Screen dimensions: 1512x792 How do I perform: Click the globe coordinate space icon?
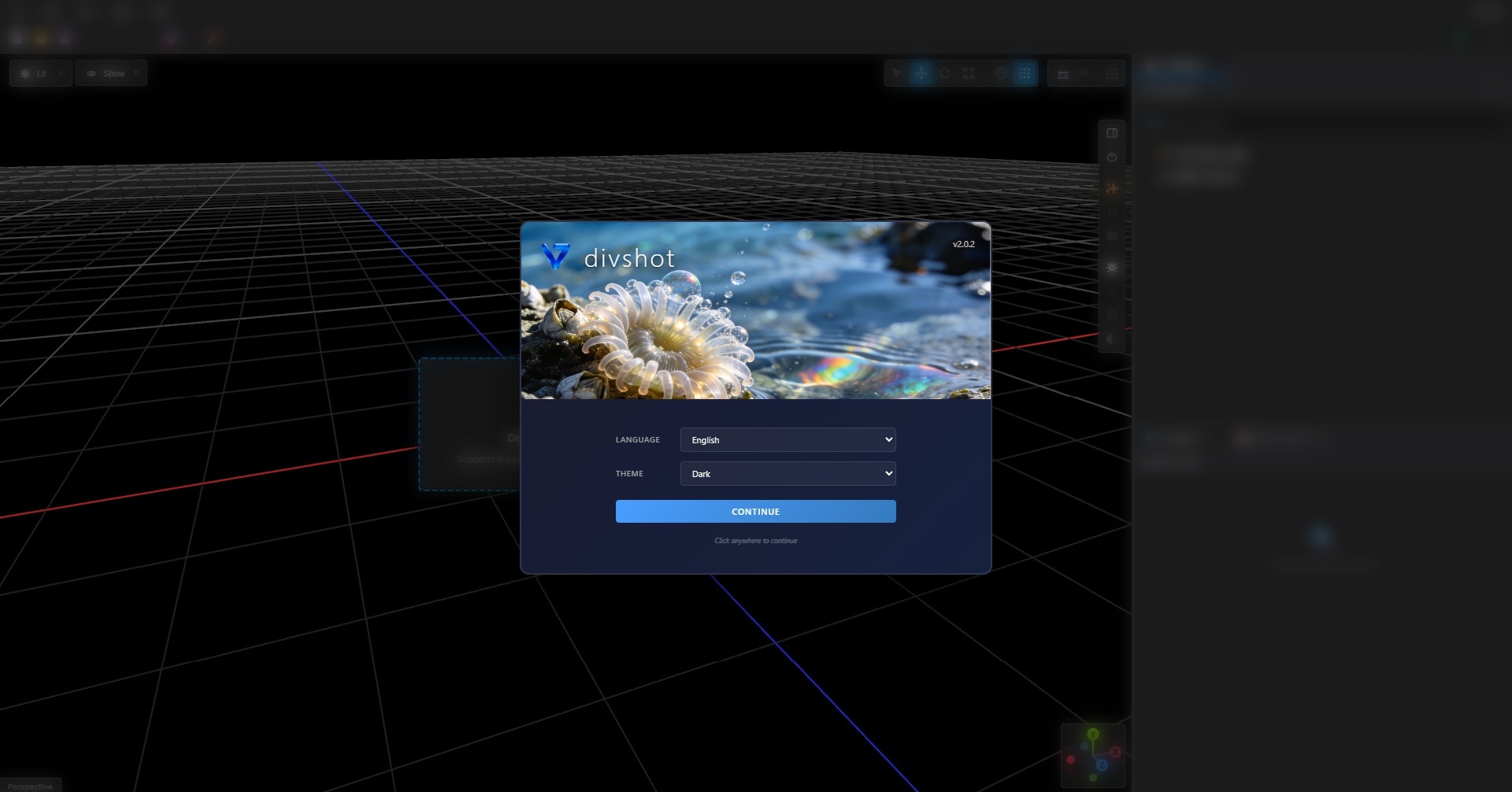pyautogui.click(x=1001, y=72)
